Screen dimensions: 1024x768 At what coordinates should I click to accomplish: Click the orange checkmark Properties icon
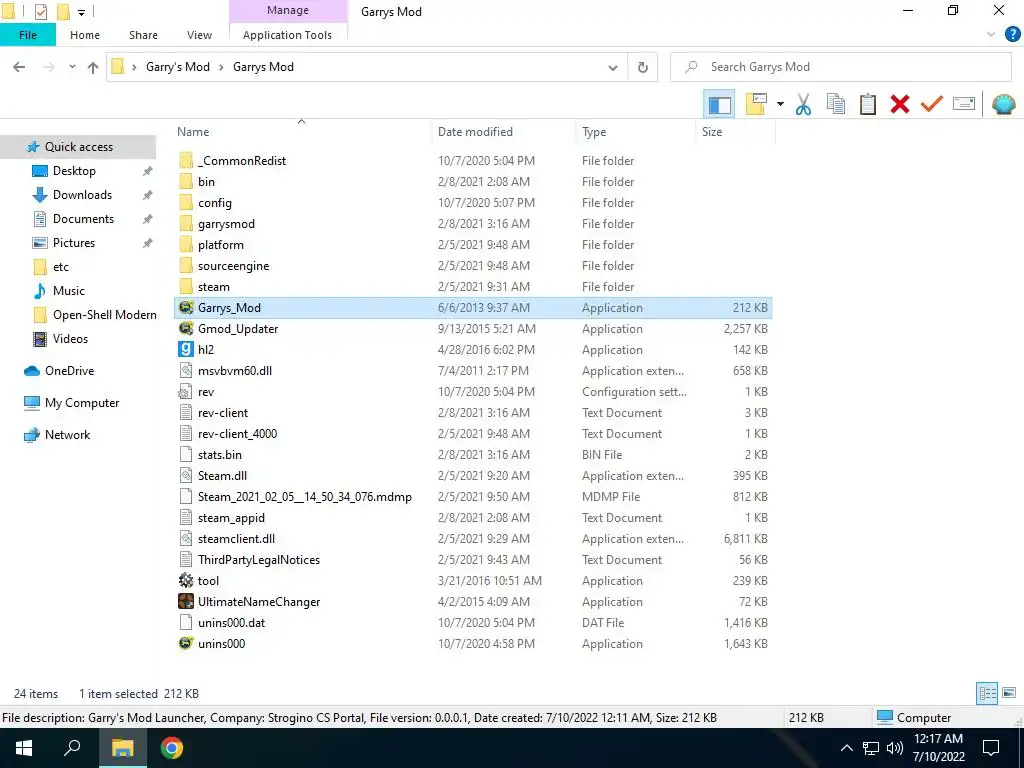[931, 104]
